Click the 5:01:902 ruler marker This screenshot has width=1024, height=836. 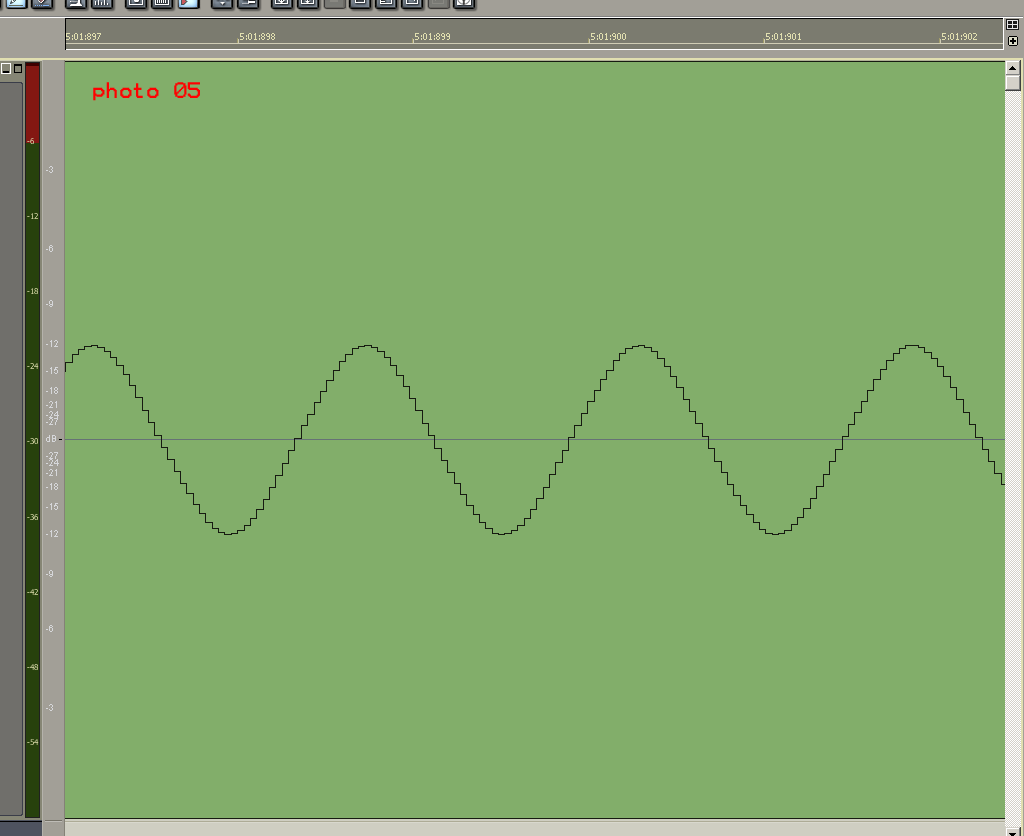click(x=958, y=37)
